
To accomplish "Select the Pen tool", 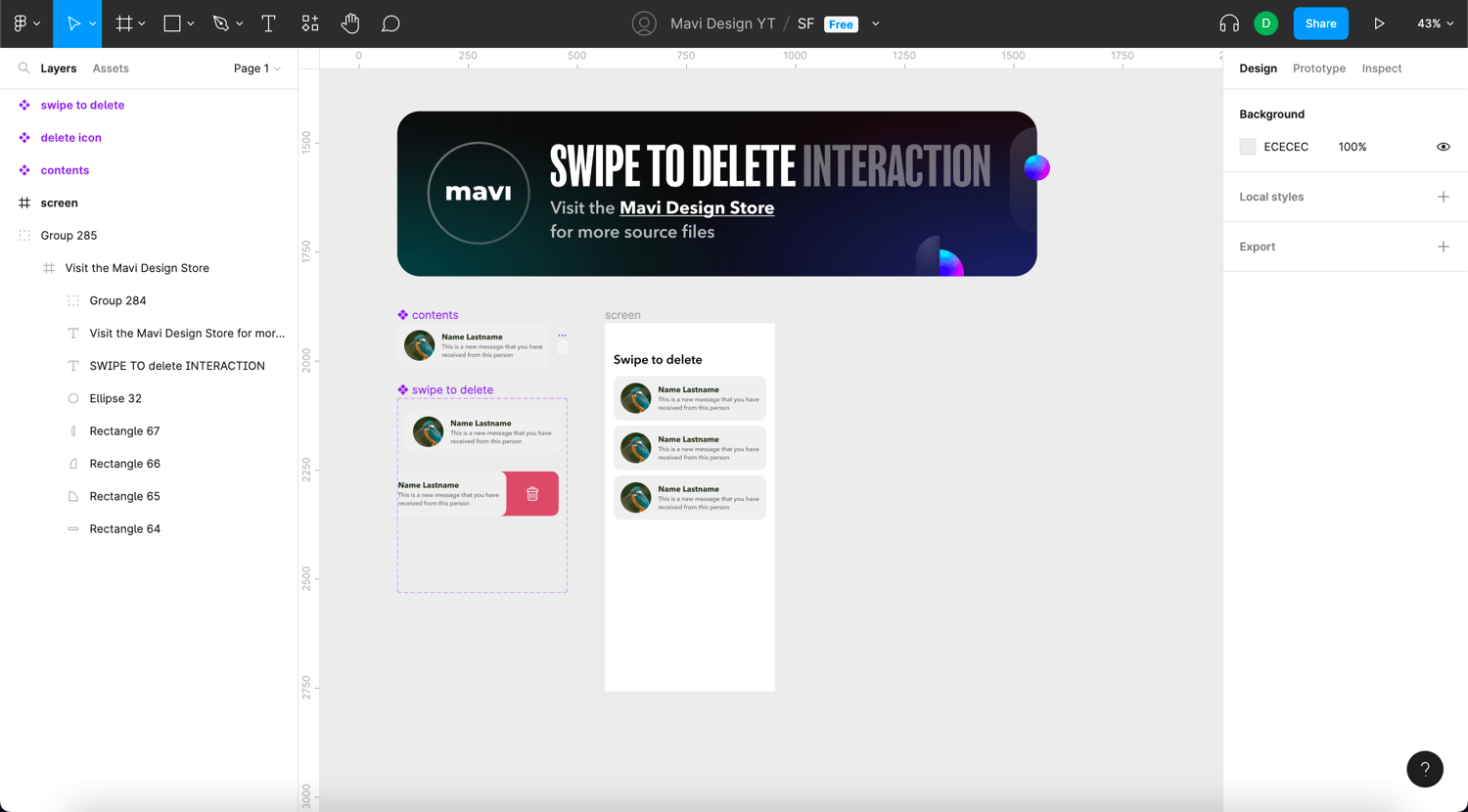I will [x=221, y=23].
